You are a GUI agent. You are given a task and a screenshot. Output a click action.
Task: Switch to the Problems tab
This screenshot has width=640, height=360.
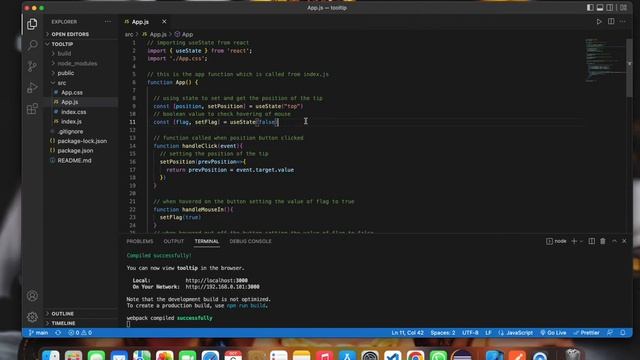[x=140, y=241]
